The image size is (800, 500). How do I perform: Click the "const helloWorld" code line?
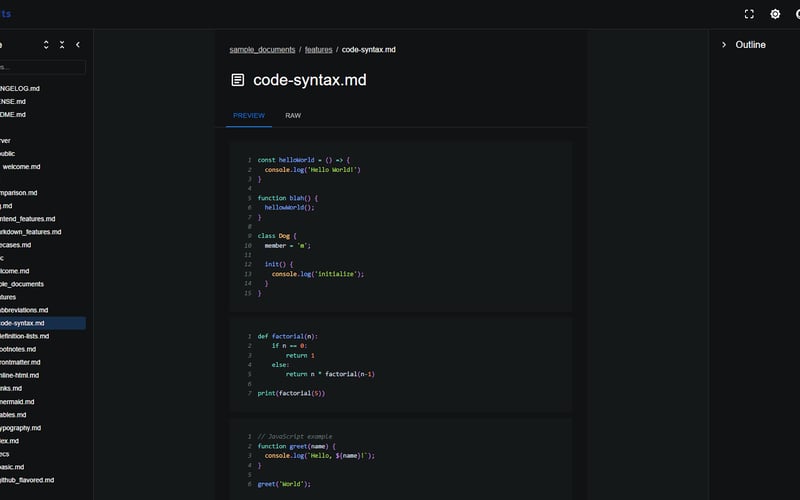304,160
